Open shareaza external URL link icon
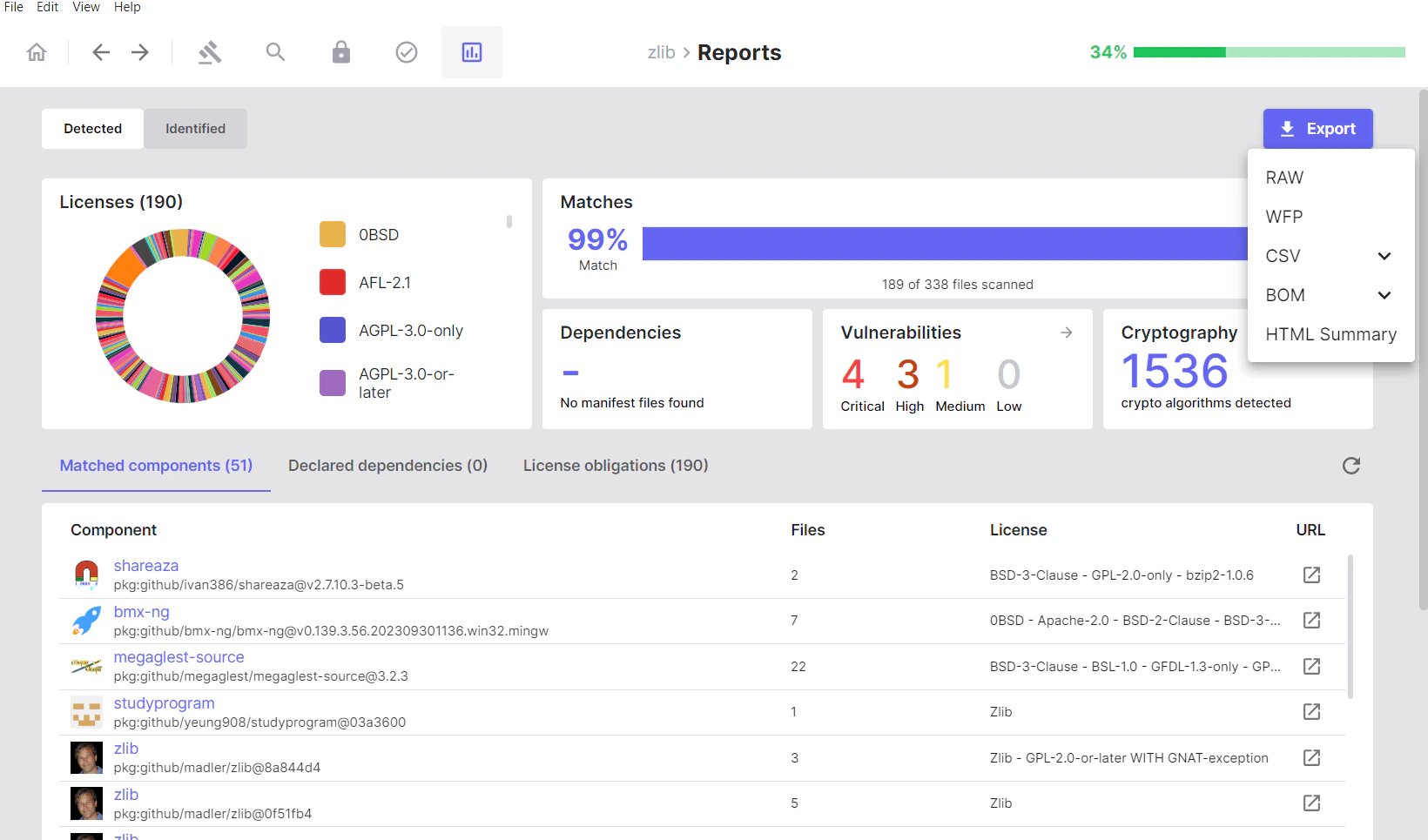This screenshot has height=840, width=1428. click(1311, 575)
